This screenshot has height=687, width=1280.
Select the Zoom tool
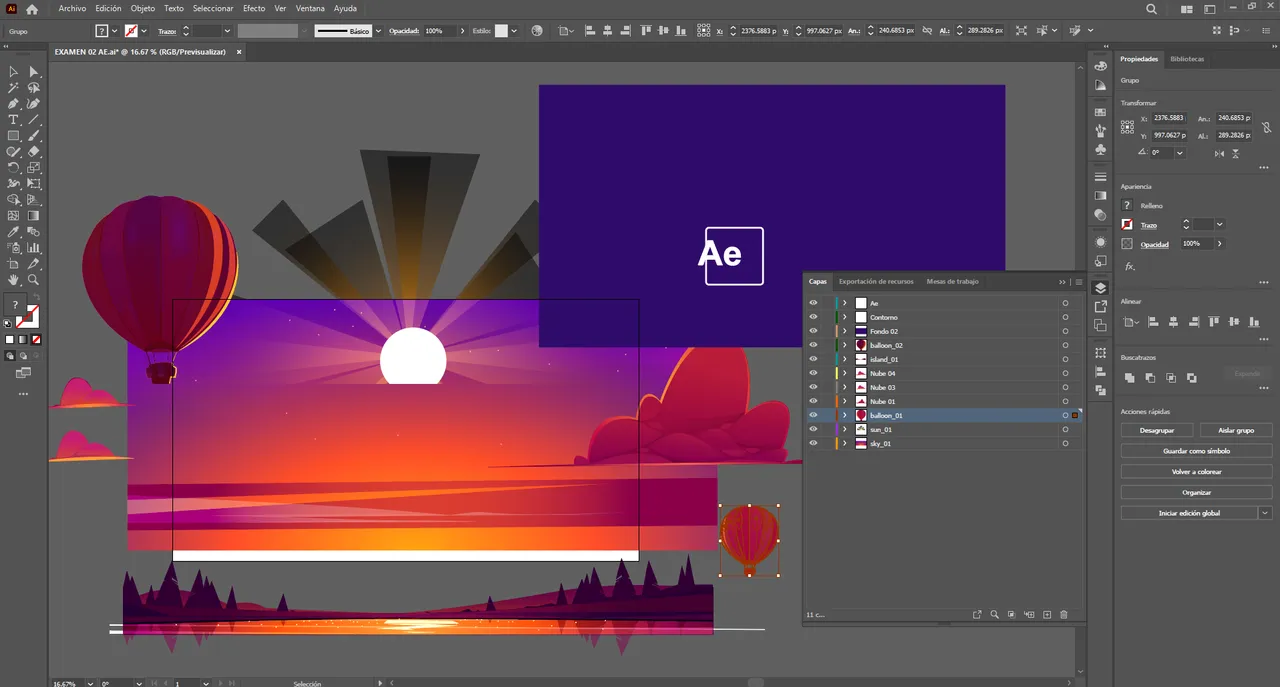[34, 280]
